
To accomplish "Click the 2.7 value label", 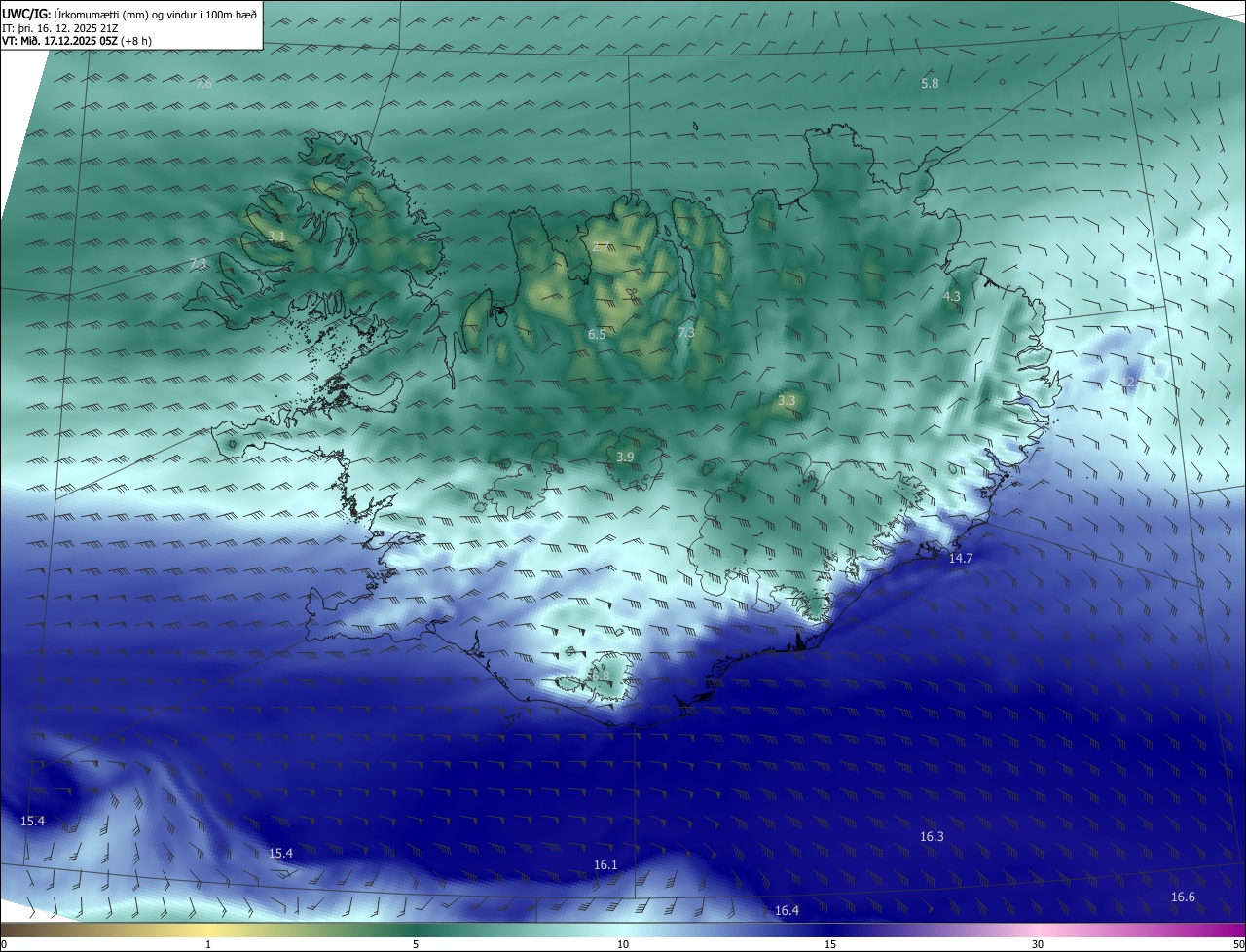I will 601,247.
